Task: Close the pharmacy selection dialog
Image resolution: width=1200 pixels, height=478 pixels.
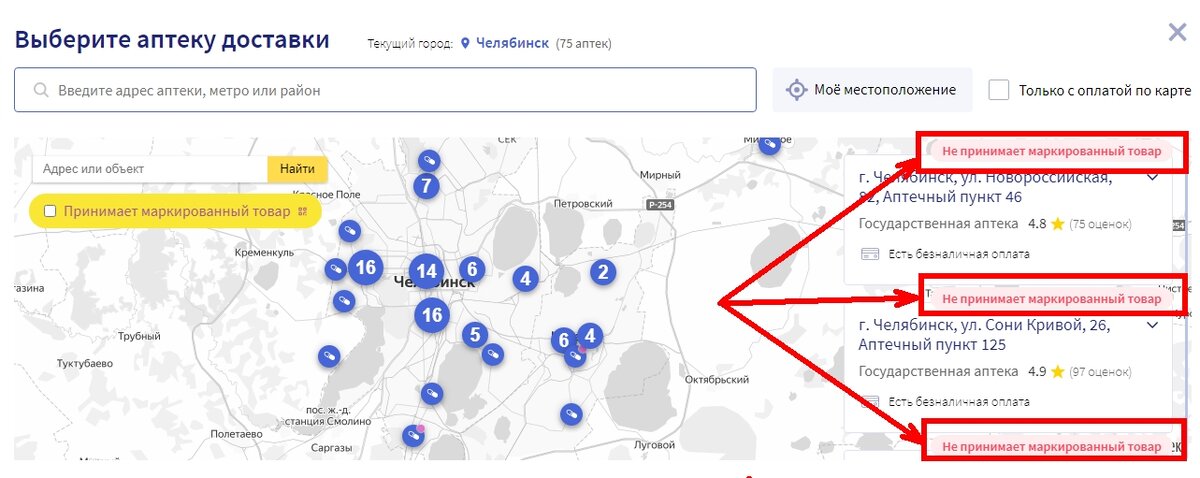Action: pyautogui.click(x=1177, y=32)
